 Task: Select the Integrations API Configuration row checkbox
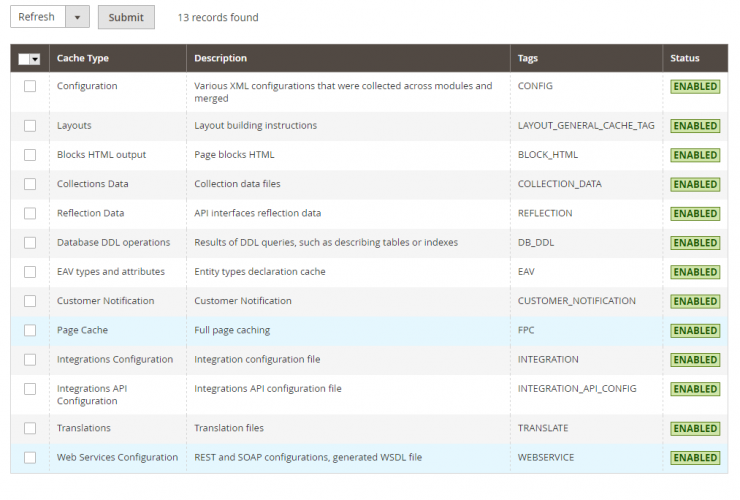(x=30, y=389)
